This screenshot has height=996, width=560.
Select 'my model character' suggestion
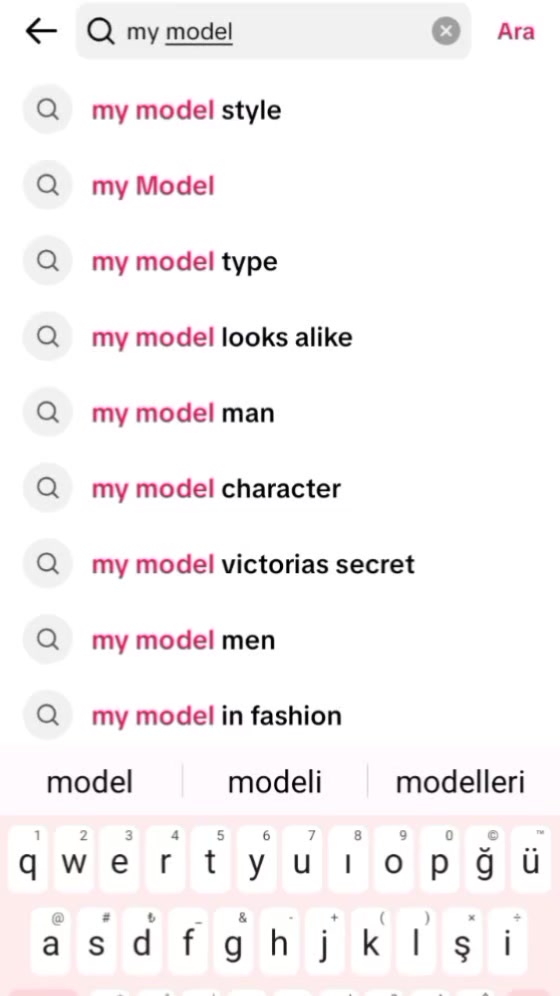click(280, 488)
